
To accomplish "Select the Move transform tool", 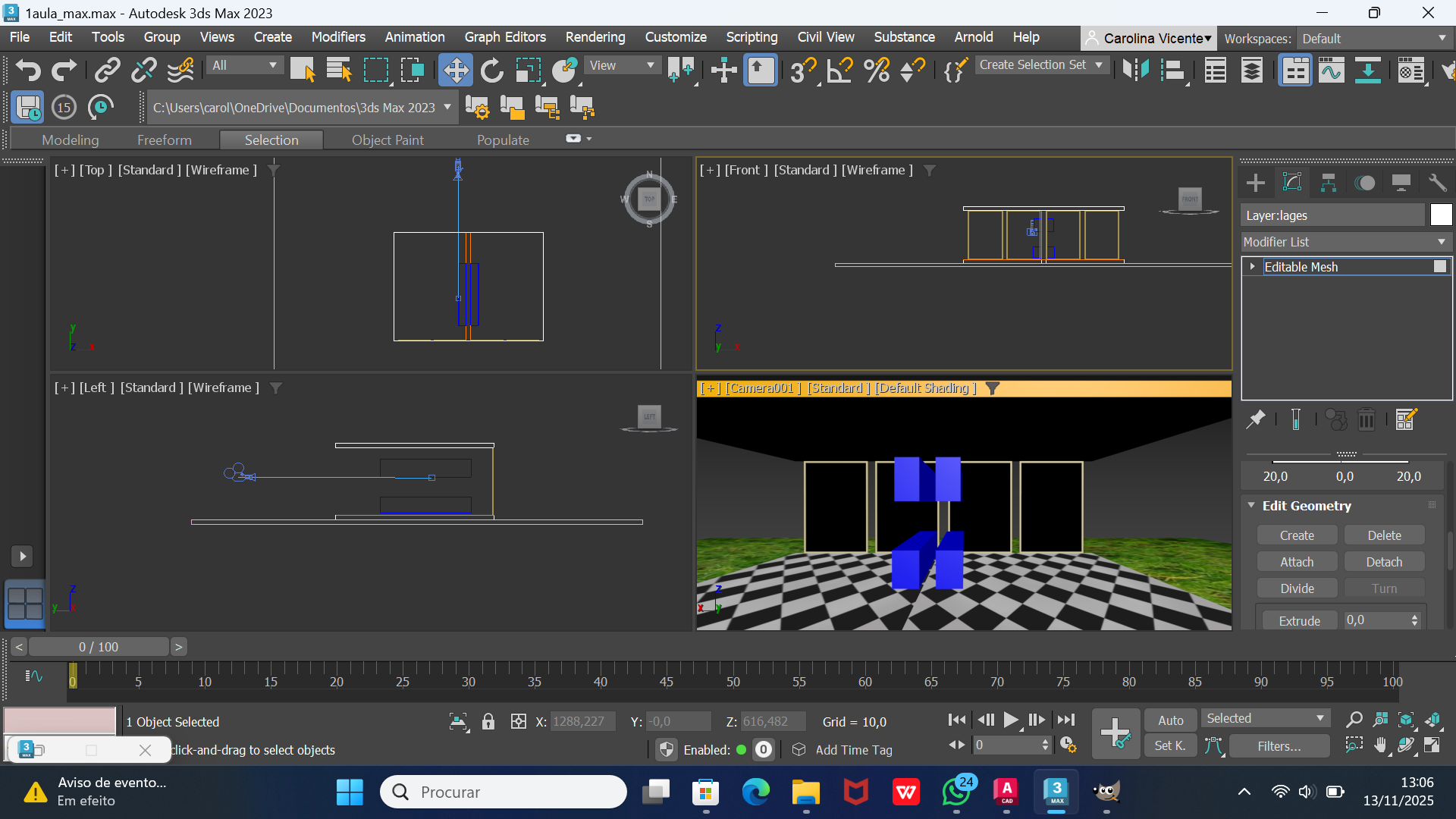I will 455,71.
